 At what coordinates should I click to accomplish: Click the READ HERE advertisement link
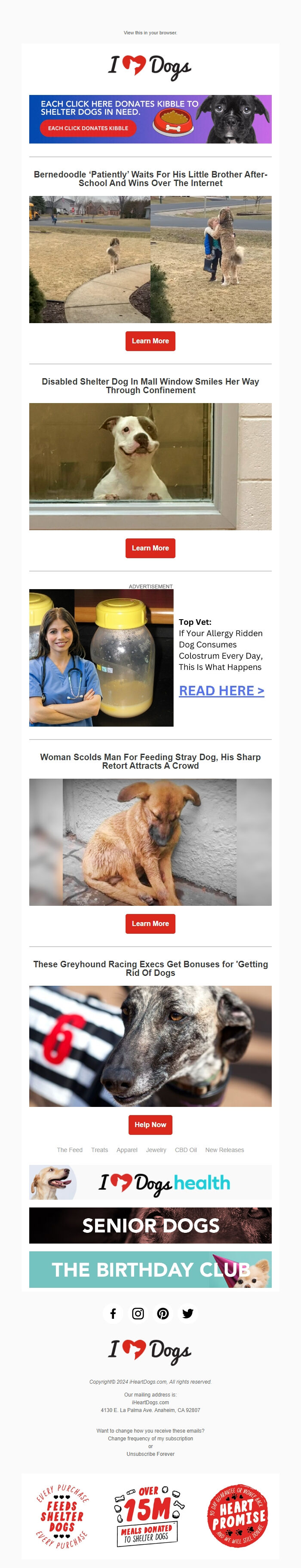pyautogui.click(x=222, y=691)
